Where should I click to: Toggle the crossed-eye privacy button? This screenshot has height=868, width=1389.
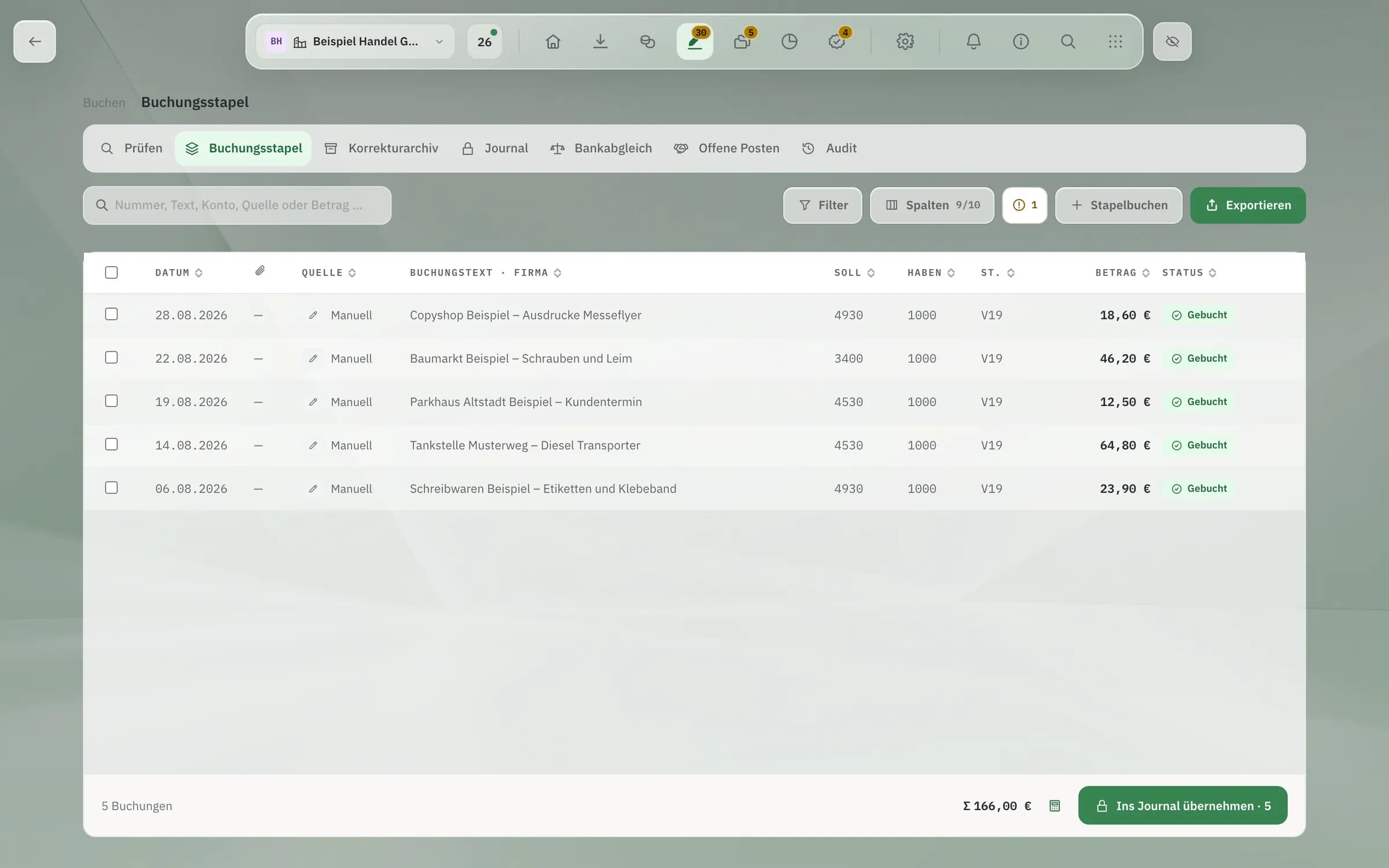click(x=1172, y=42)
